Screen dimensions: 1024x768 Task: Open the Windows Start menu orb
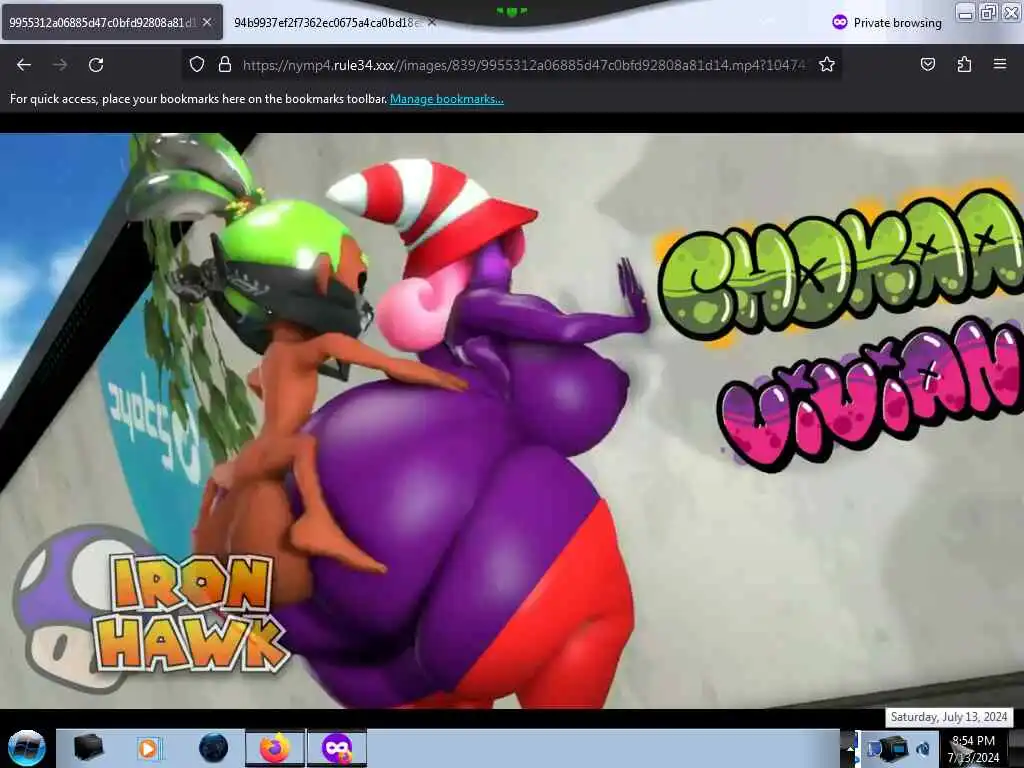pos(26,748)
